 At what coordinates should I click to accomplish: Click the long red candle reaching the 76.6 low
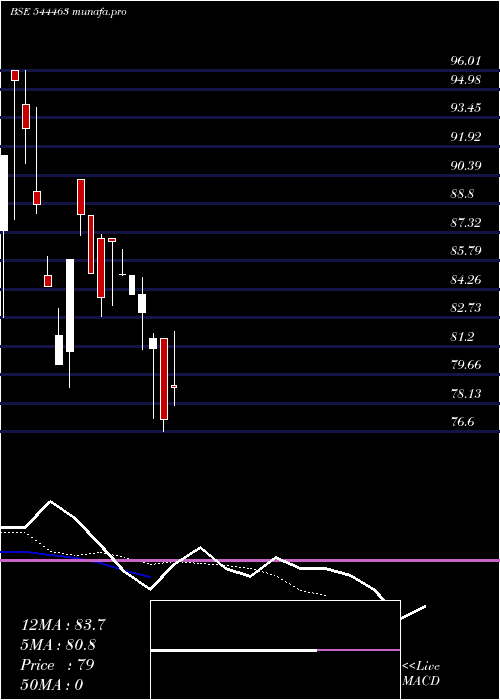pos(164,379)
